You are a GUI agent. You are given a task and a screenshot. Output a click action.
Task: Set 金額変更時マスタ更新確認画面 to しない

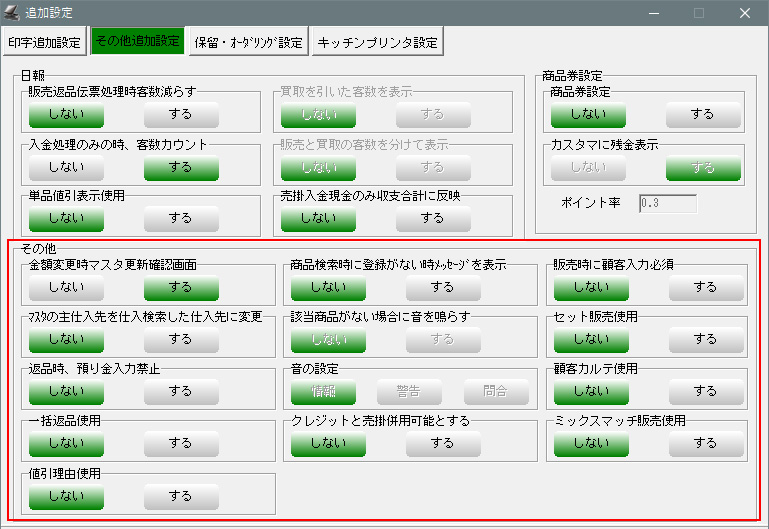click(x=66, y=288)
